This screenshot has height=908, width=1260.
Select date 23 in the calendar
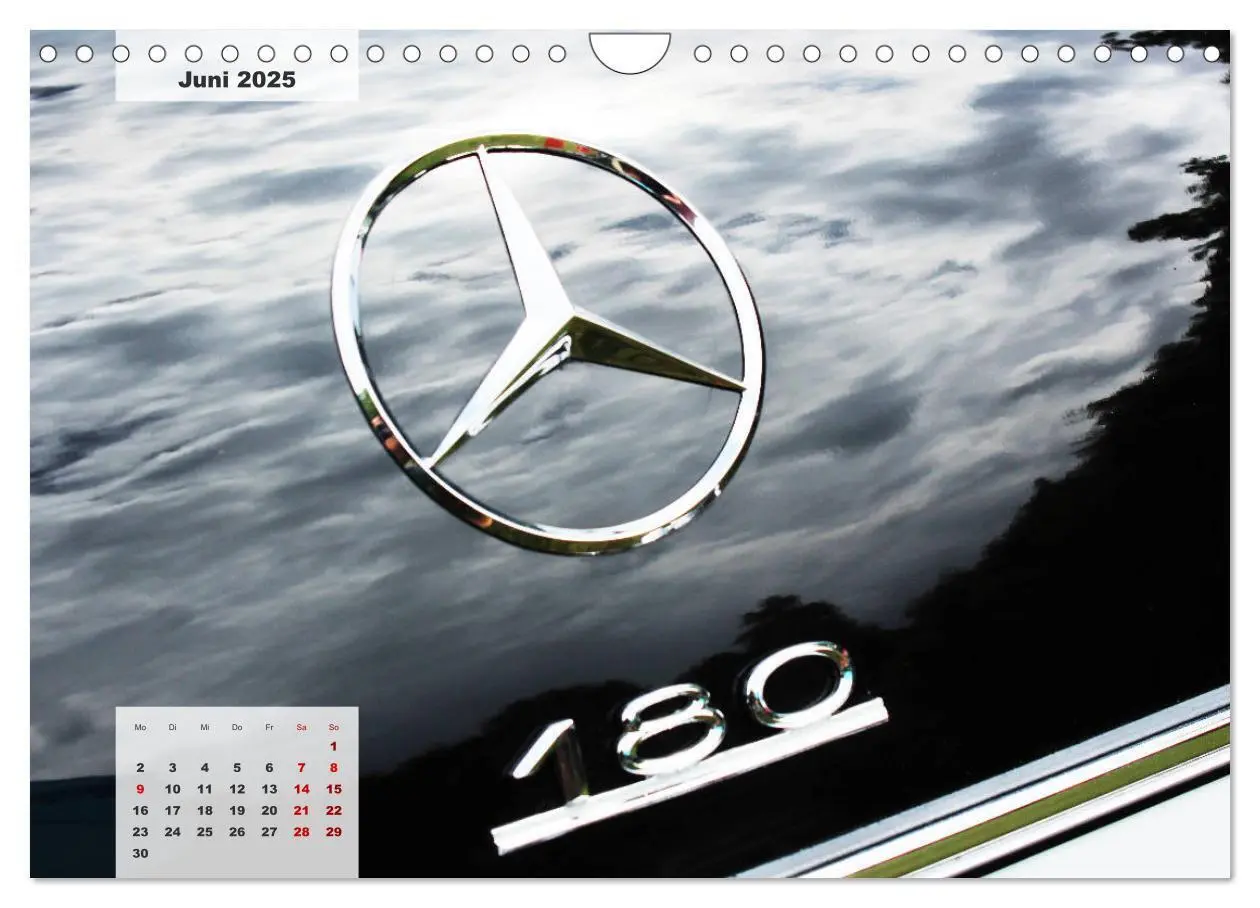pyautogui.click(x=140, y=832)
